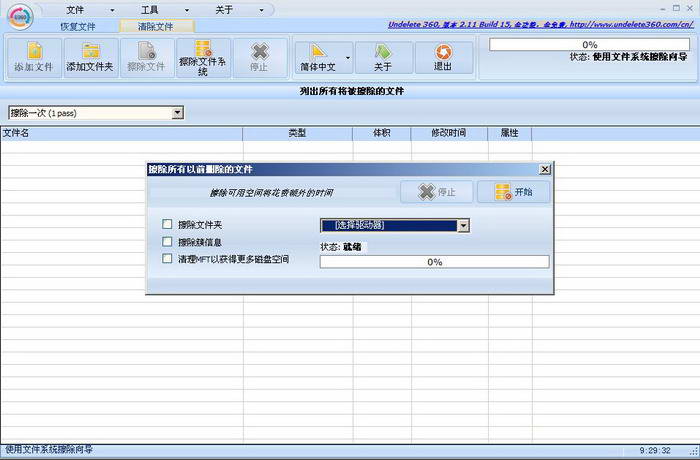Sort by the 类型 column header
This screenshot has height=460, width=700.
point(297,133)
